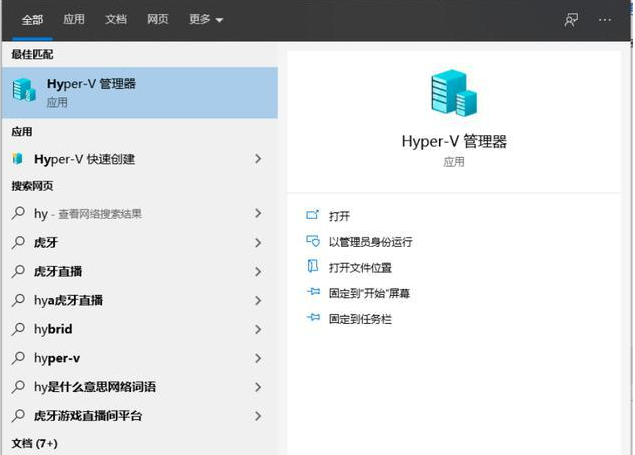Switch to the 应用 tab
The height and width of the screenshot is (455, 635).
pyautogui.click(x=74, y=19)
